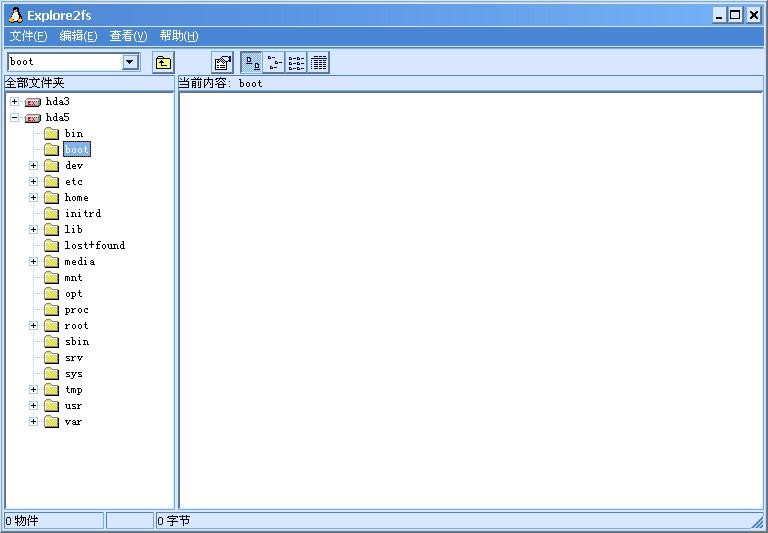The width and height of the screenshot is (768, 533).
Task: Expand the usr folder node
Action: coord(33,406)
